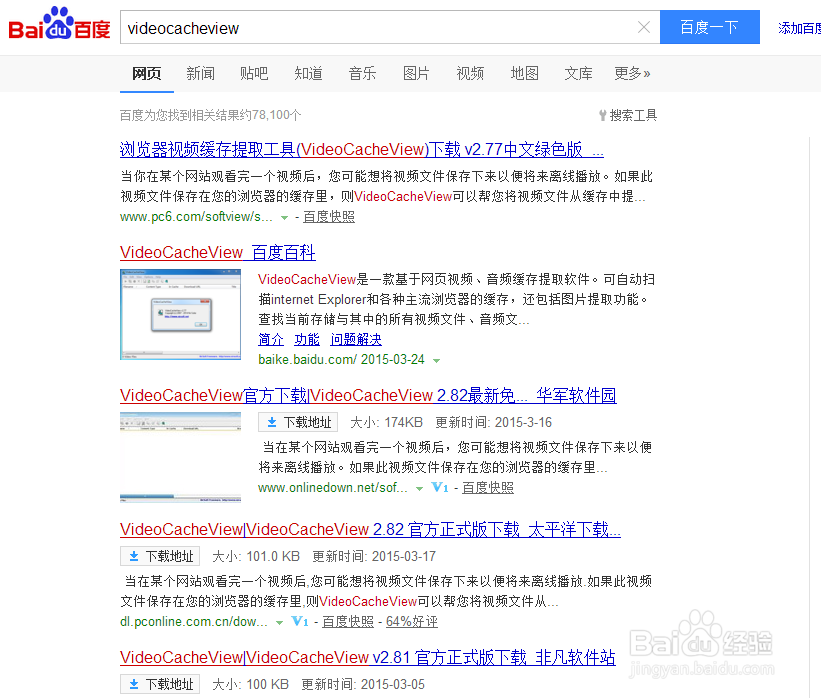Image resolution: width=821 pixels, height=698 pixels.
Task: Click the 百度一下 search button
Action: (x=709, y=27)
